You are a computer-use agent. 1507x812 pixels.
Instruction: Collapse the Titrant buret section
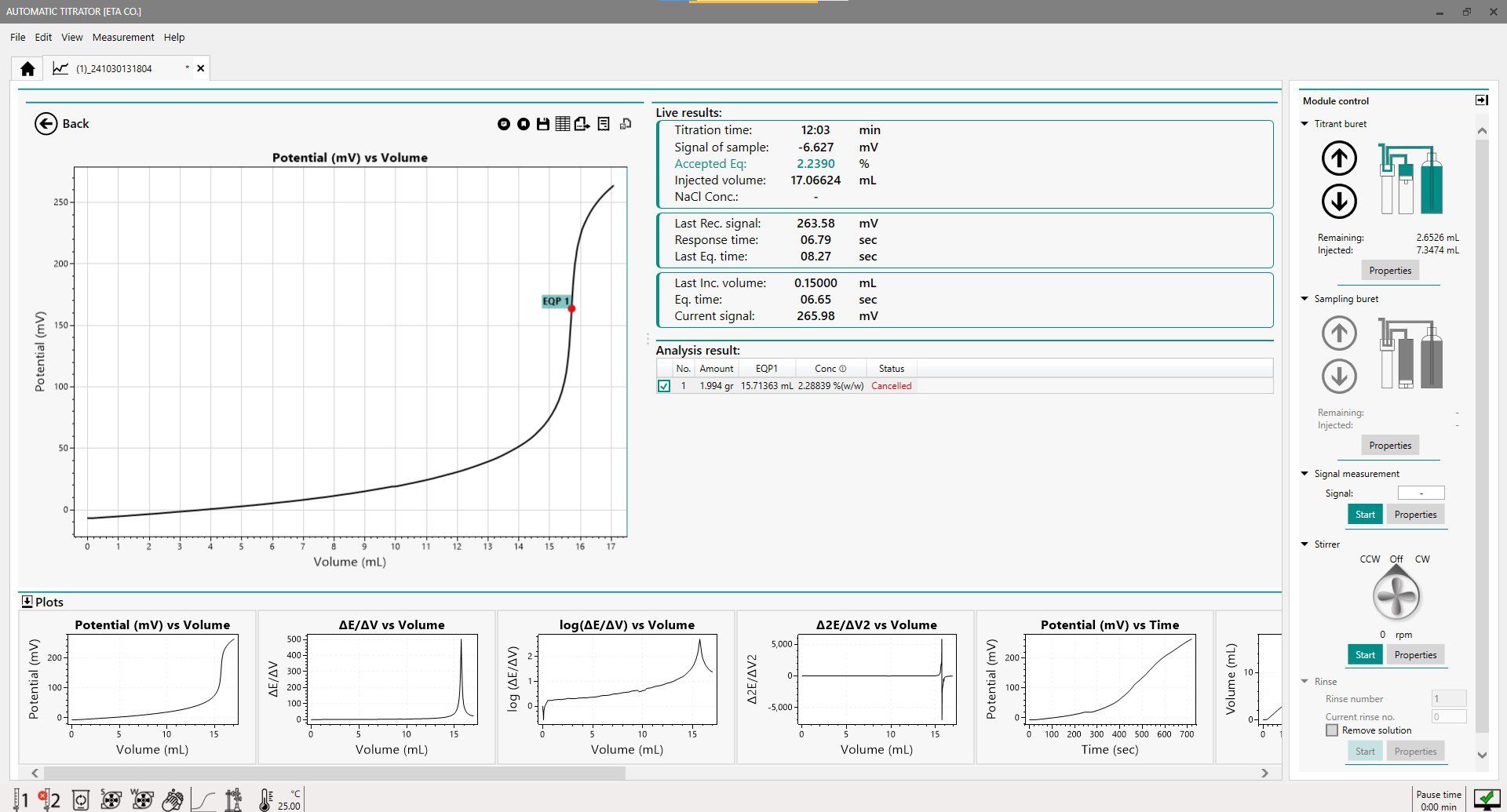pyautogui.click(x=1304, y=124)
